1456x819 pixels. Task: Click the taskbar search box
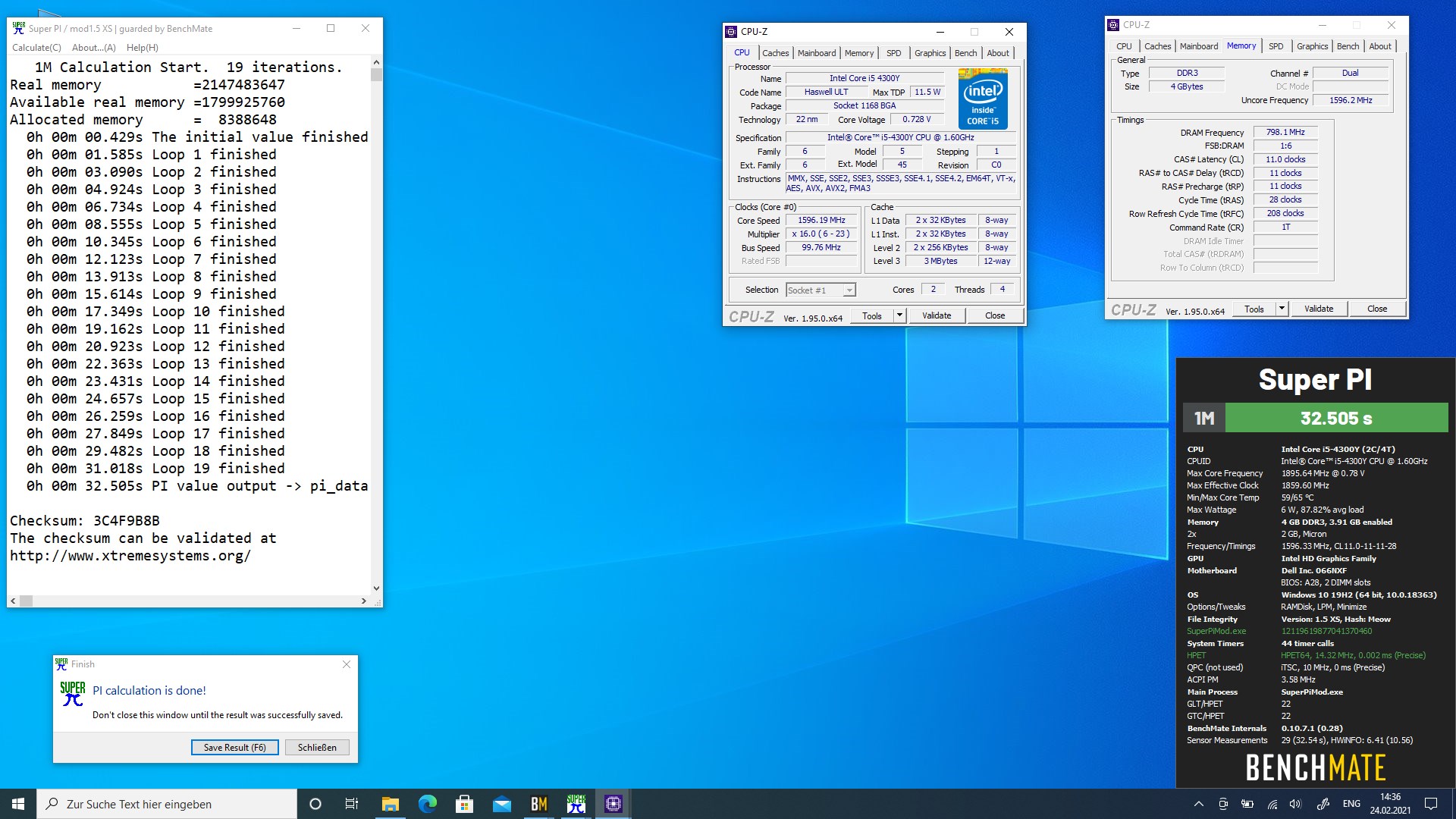pyautogui.click(x=167, y=804)
